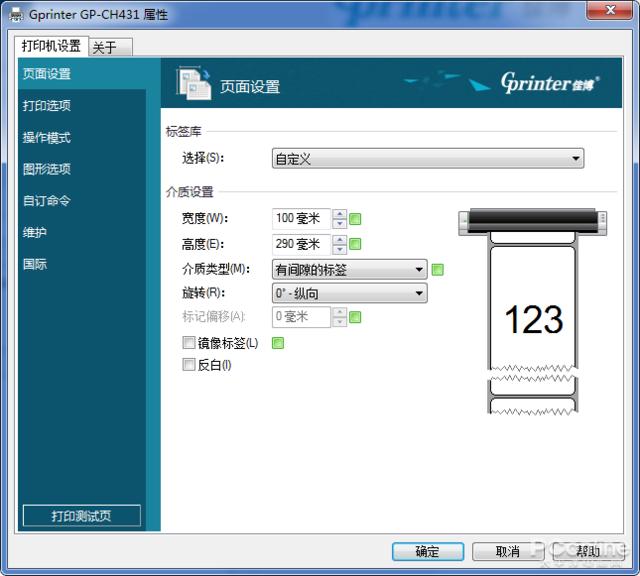Screen dimensions: 640x576
Task: Select 操作模式 in the sidebar
Action: click(82, 138)
